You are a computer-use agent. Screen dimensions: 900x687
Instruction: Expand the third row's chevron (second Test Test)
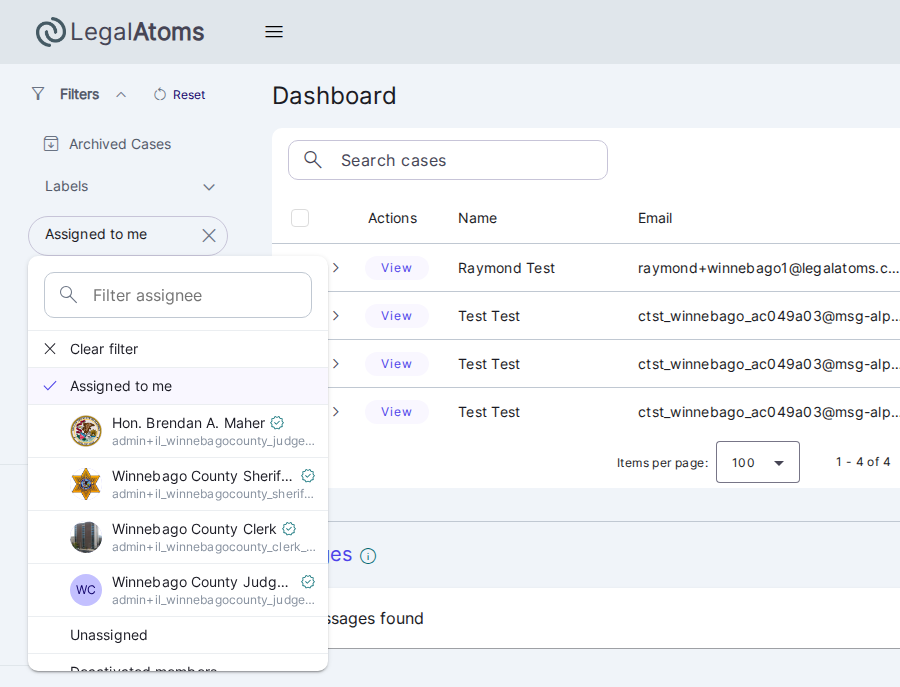[336, 364]
